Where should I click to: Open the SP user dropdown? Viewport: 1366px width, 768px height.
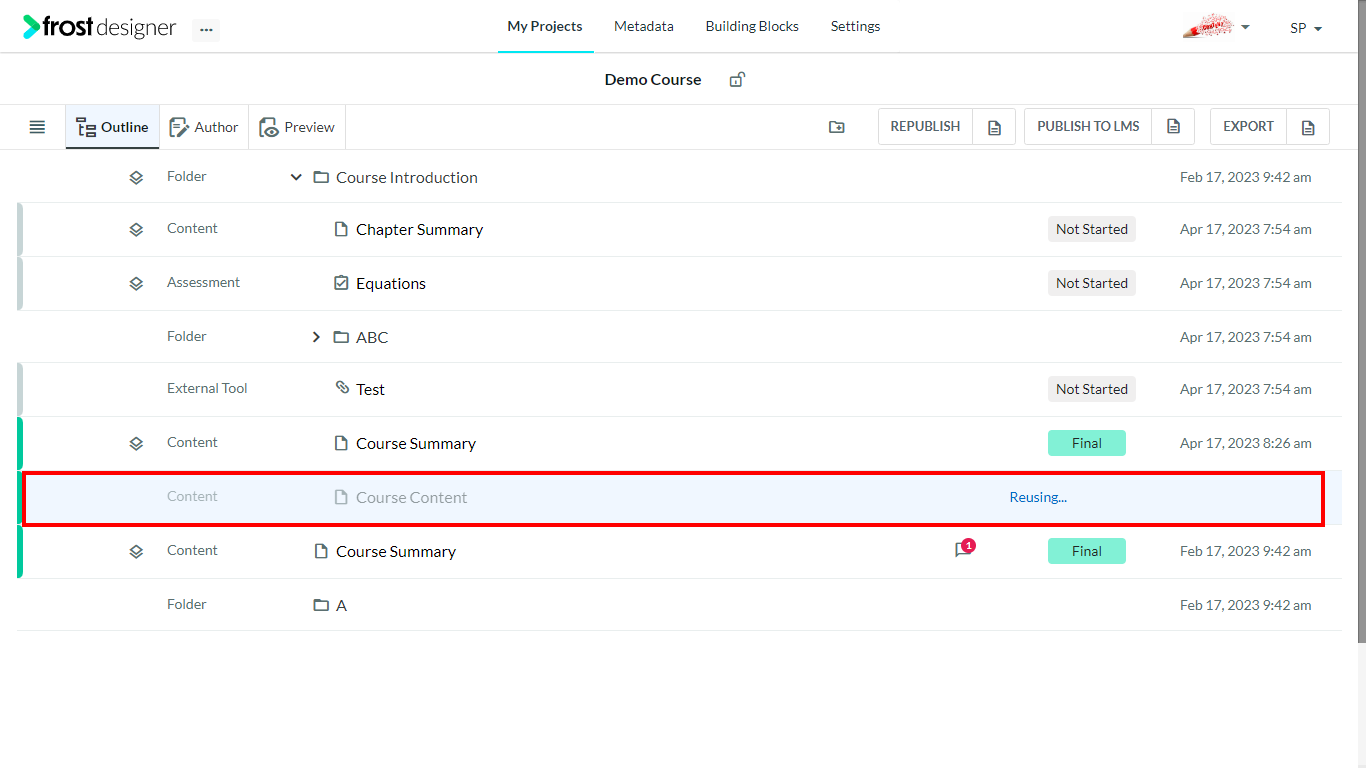tap(1306, 28)
